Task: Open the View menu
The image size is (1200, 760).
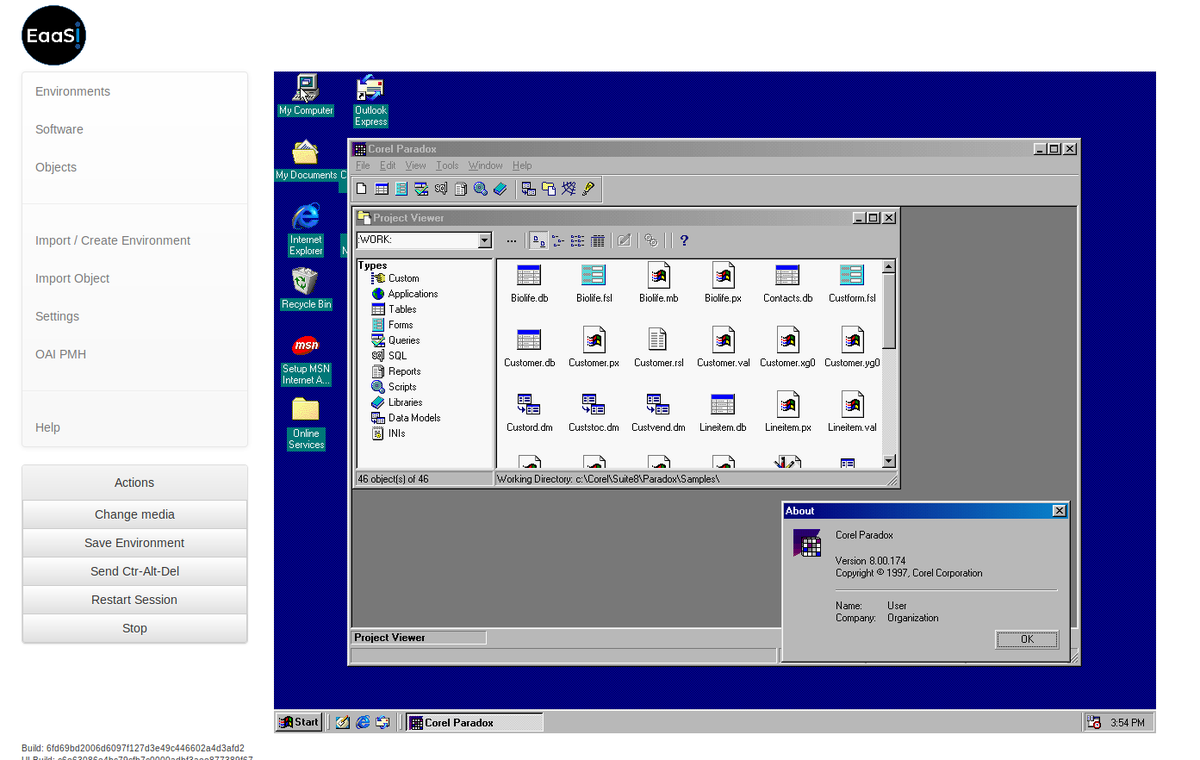Action: tap(416, 166)
